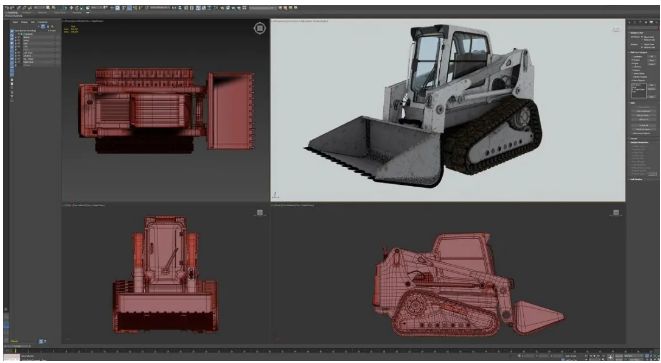Image resolution: width=661 pixels, height=363 pixels.
Task: Click the ViewCube in Front viewport
Action: 260,212
